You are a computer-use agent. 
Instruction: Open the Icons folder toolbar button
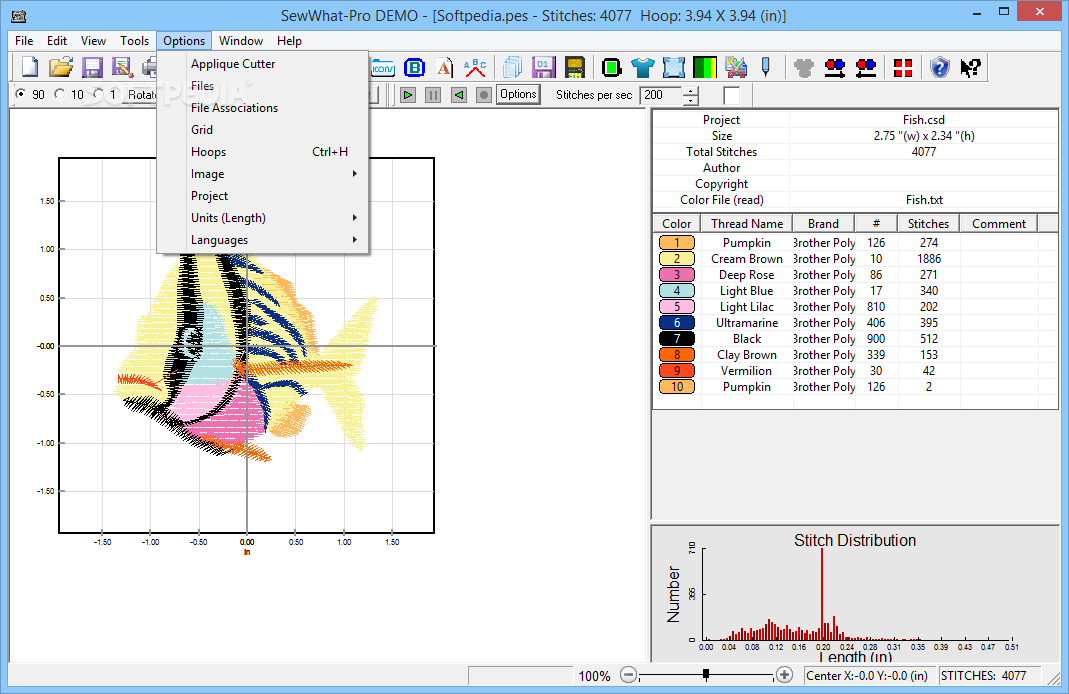click(x=383, y=67)
